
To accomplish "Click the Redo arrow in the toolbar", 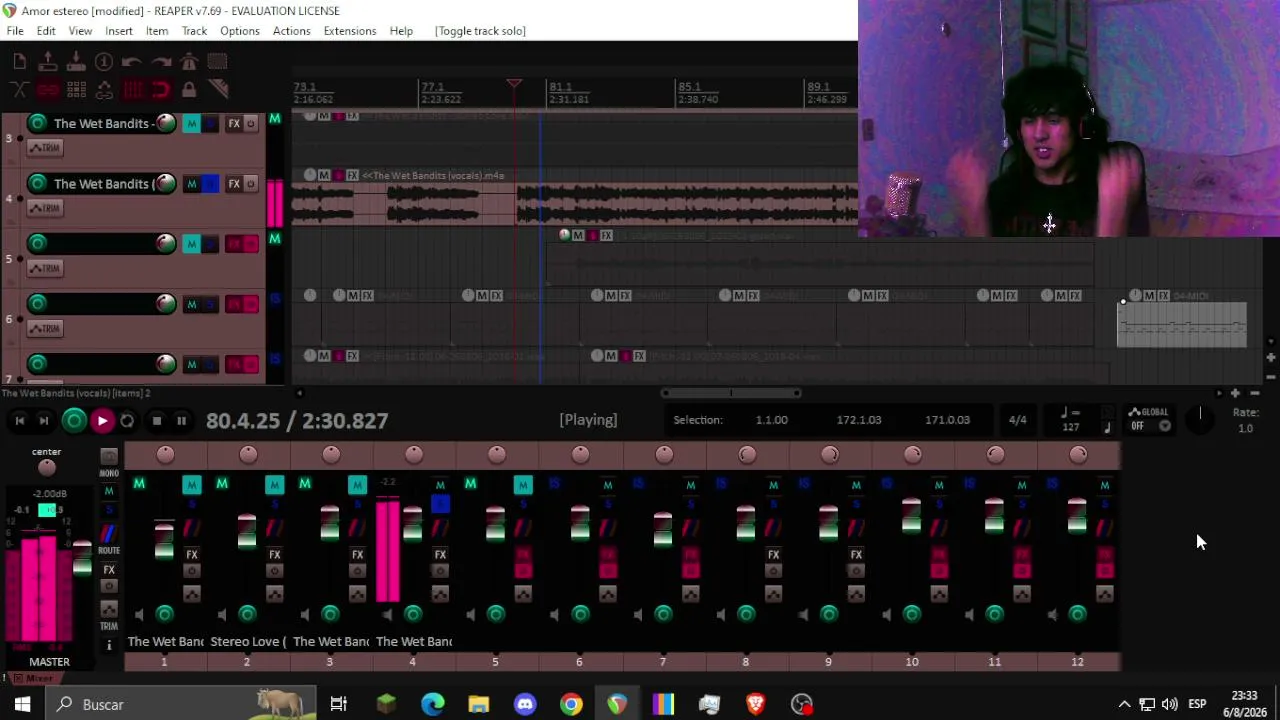I will 160,62.
